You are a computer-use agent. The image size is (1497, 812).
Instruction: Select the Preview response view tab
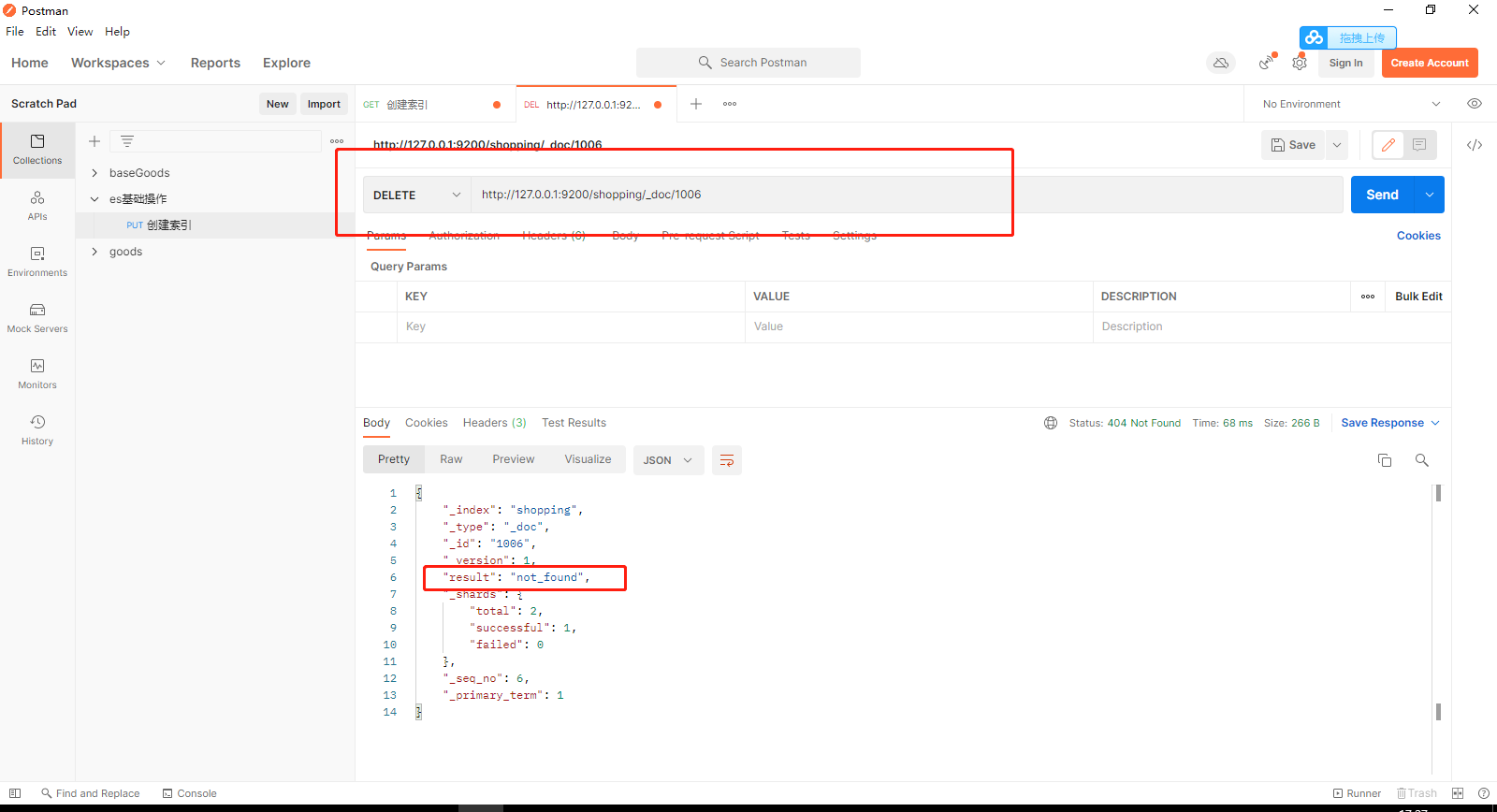(513, 459)
